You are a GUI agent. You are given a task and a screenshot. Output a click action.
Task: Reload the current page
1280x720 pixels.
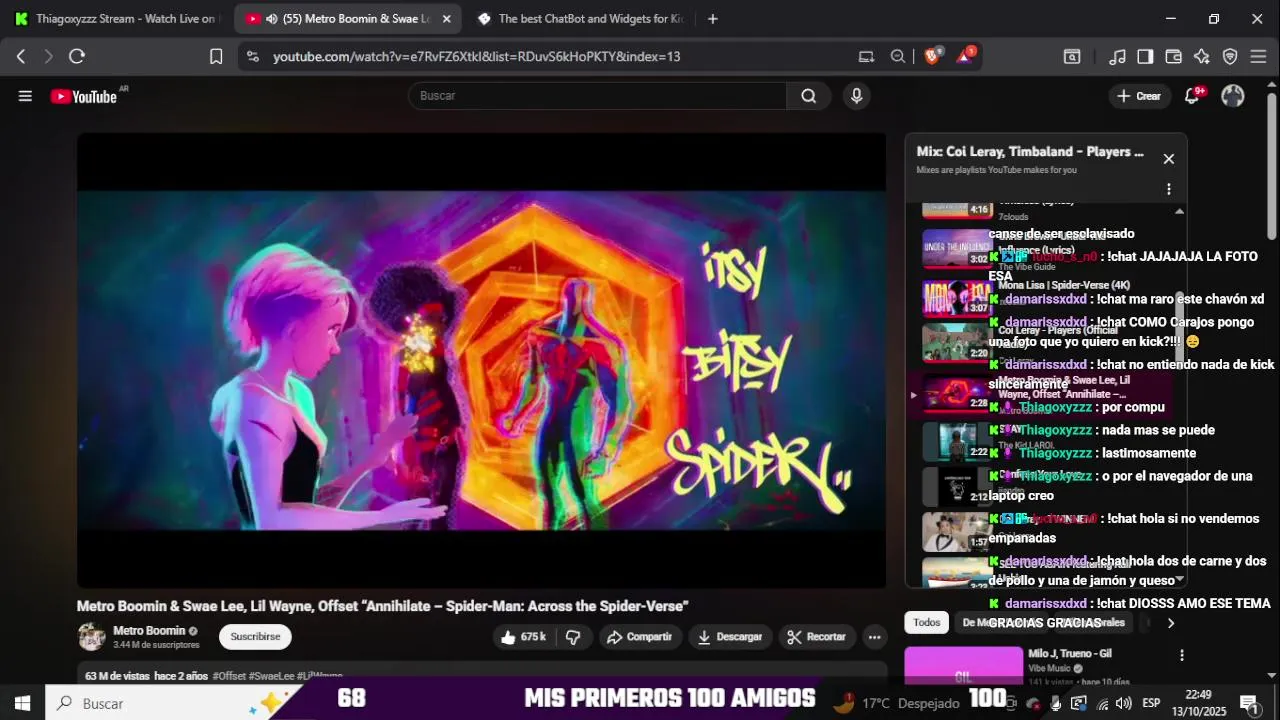coord(77,57)
